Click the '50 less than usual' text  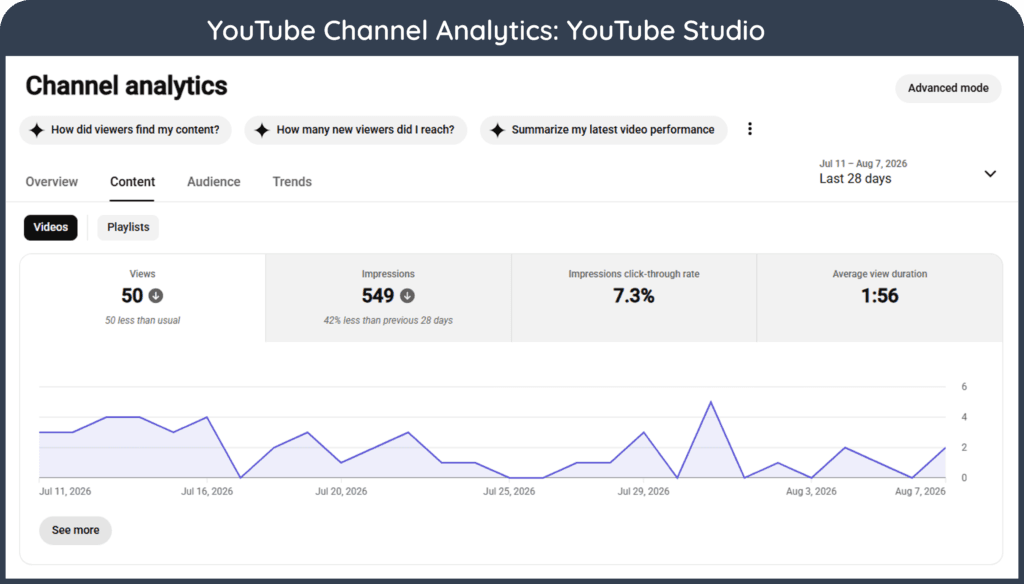[x=142, y=320]
